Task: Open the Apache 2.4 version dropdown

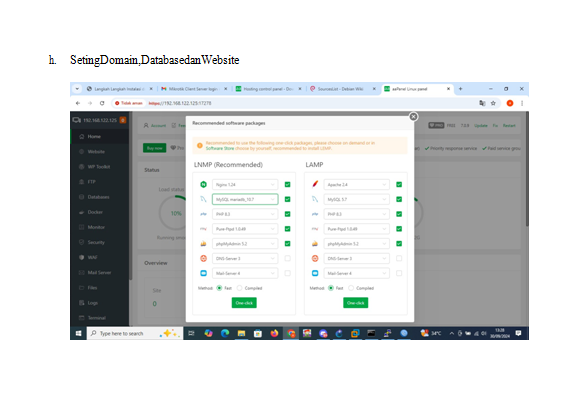Action: pyautogui.click(x=356, y=184)
